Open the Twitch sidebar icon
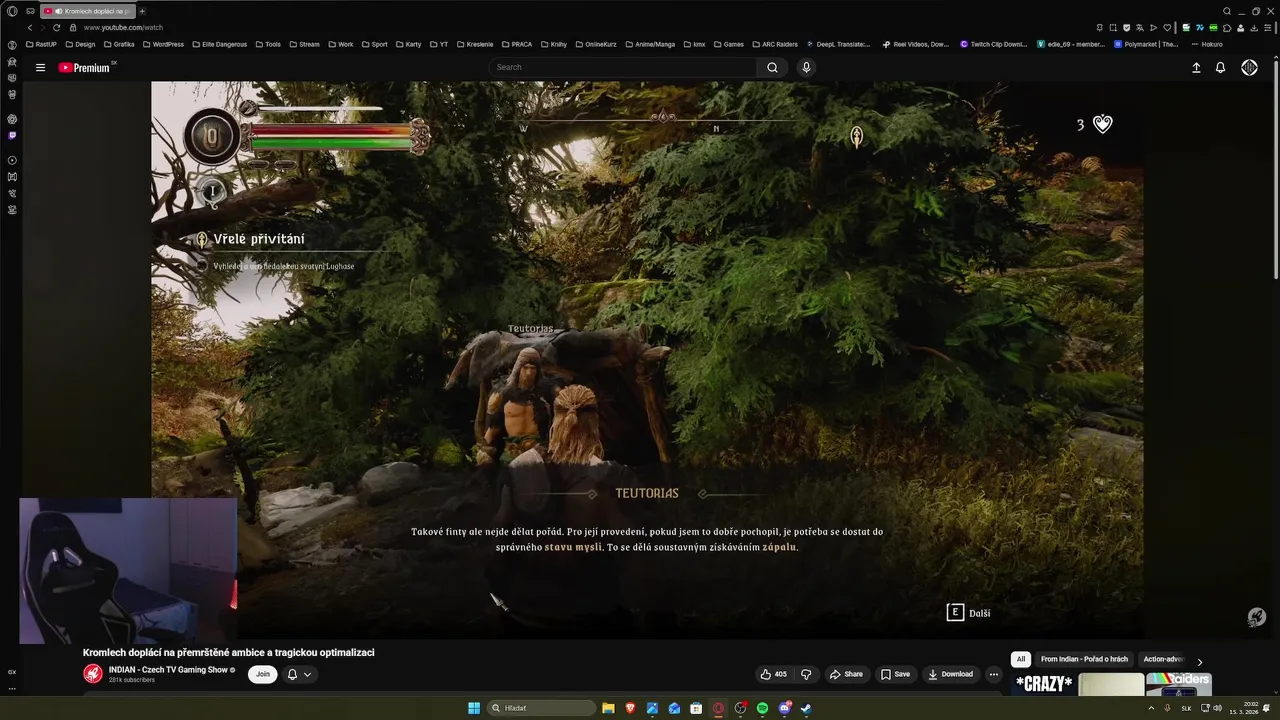Viewport: 1280px width, 720px height. [x=12, y=135]
